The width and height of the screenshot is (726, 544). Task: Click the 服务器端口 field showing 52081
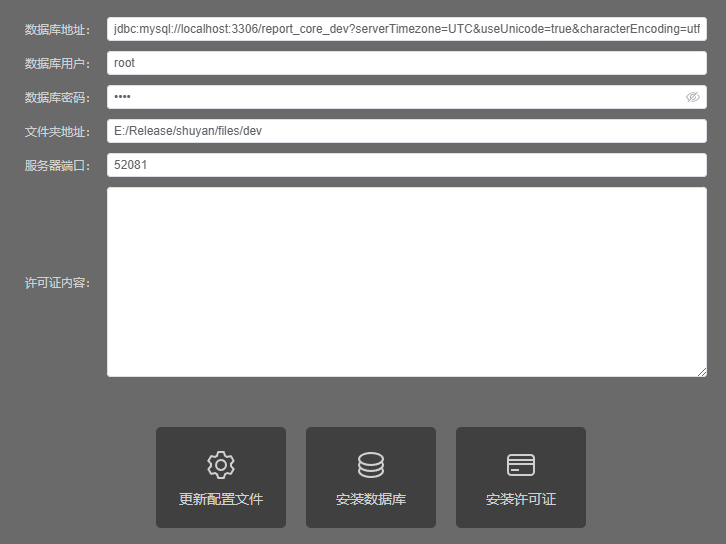pyautogui.click(x=407, y=165)
